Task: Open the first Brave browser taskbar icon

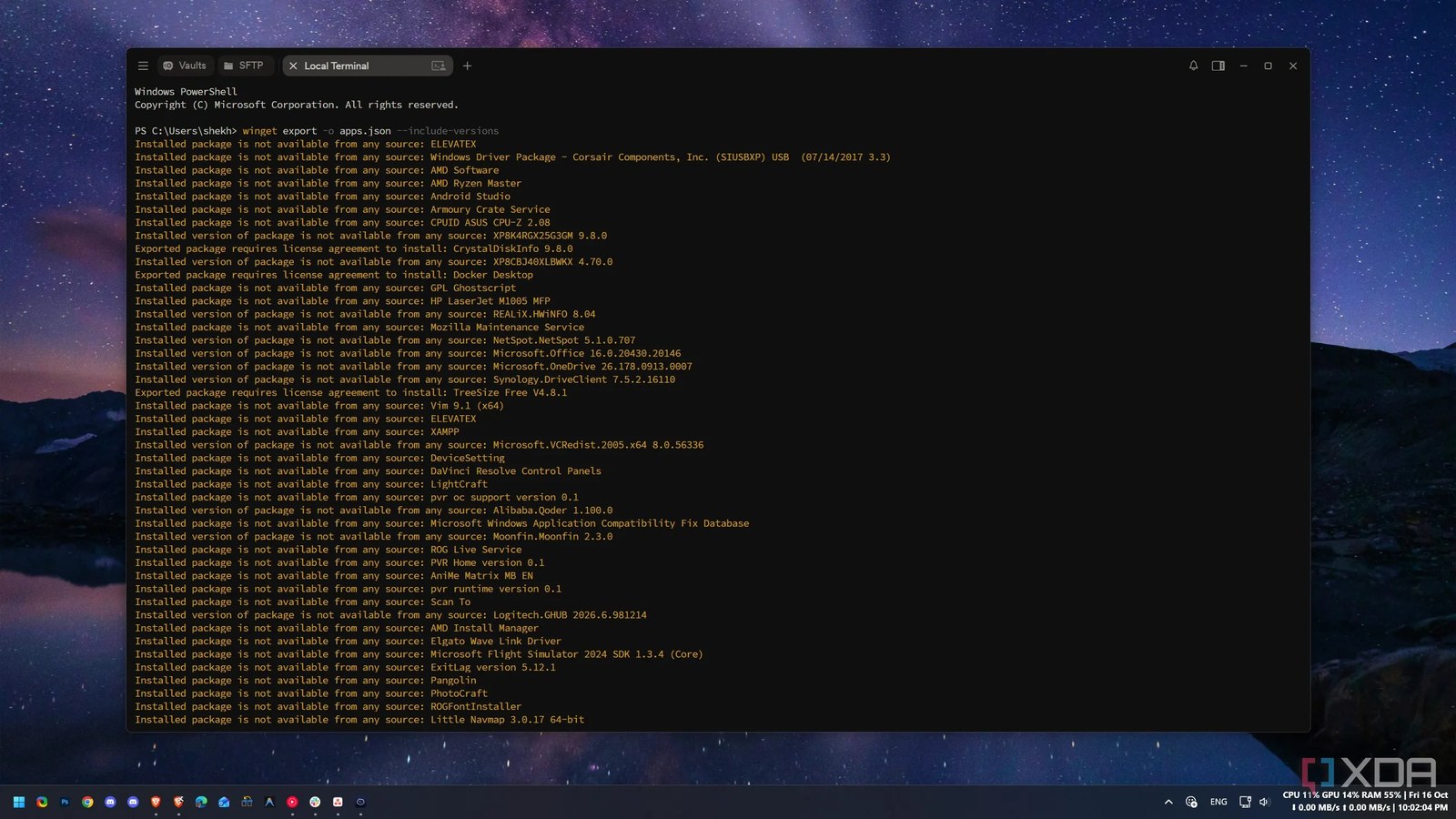Action: tap(156, 802)
